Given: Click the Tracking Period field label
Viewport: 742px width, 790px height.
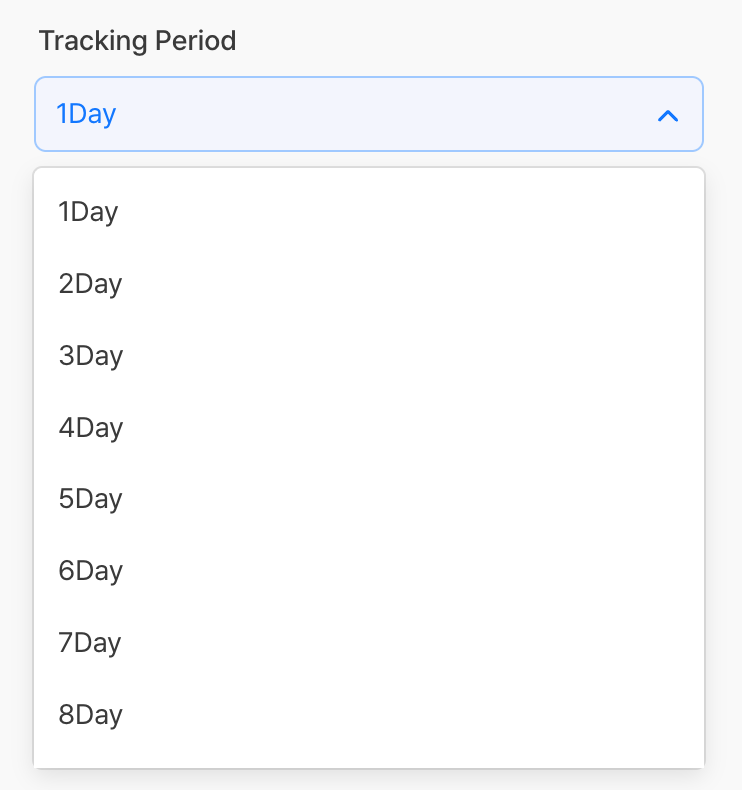Looking at the screenshot, I should 137,41.
